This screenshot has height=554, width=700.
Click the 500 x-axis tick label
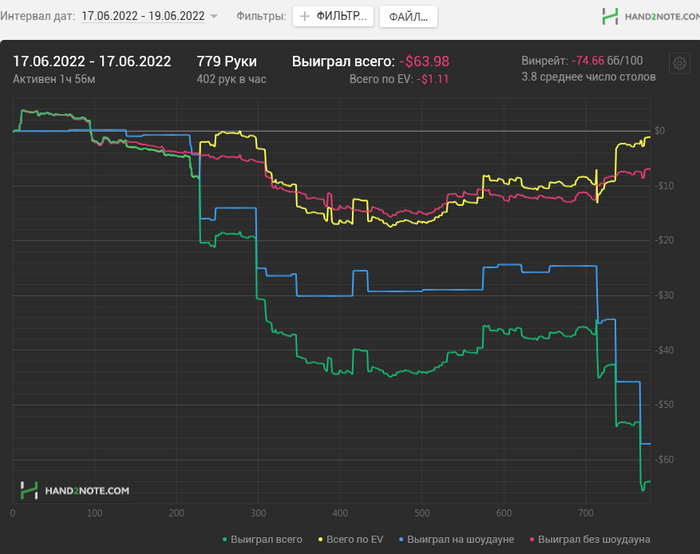[x=422, y=513]
